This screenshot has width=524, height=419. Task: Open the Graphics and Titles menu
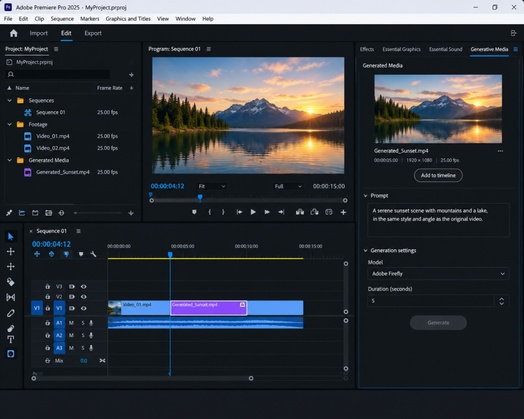pyautogui.click(x=128, y=19)
